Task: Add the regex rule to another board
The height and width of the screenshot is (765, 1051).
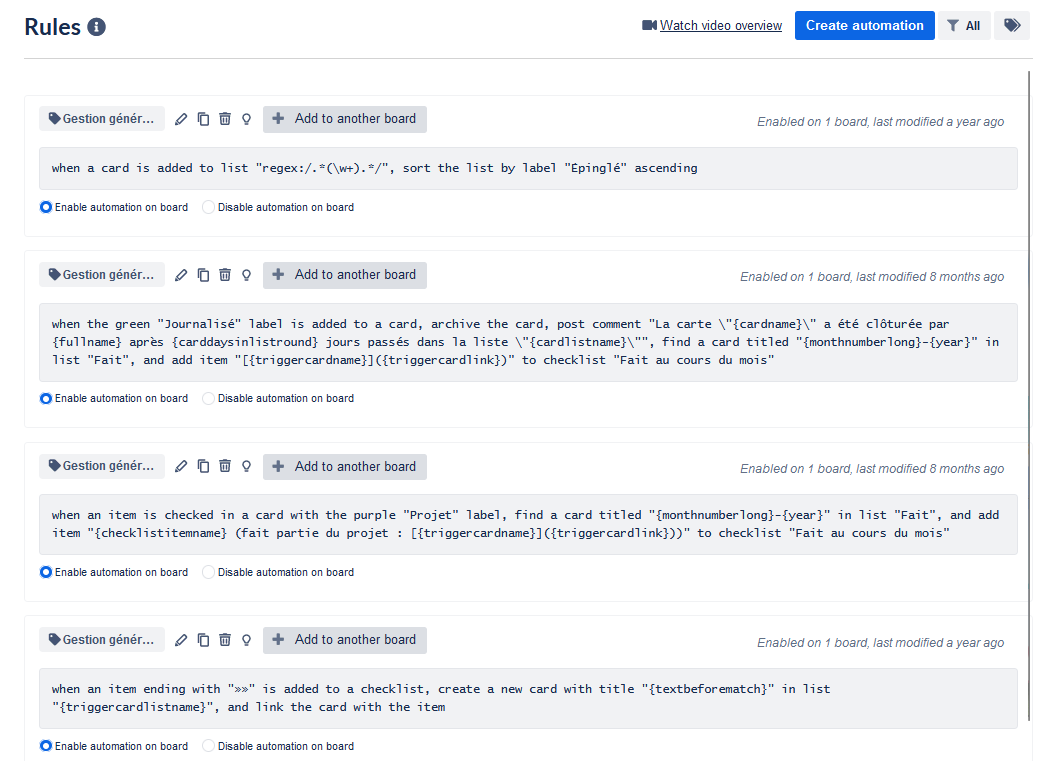Action: 345,119
